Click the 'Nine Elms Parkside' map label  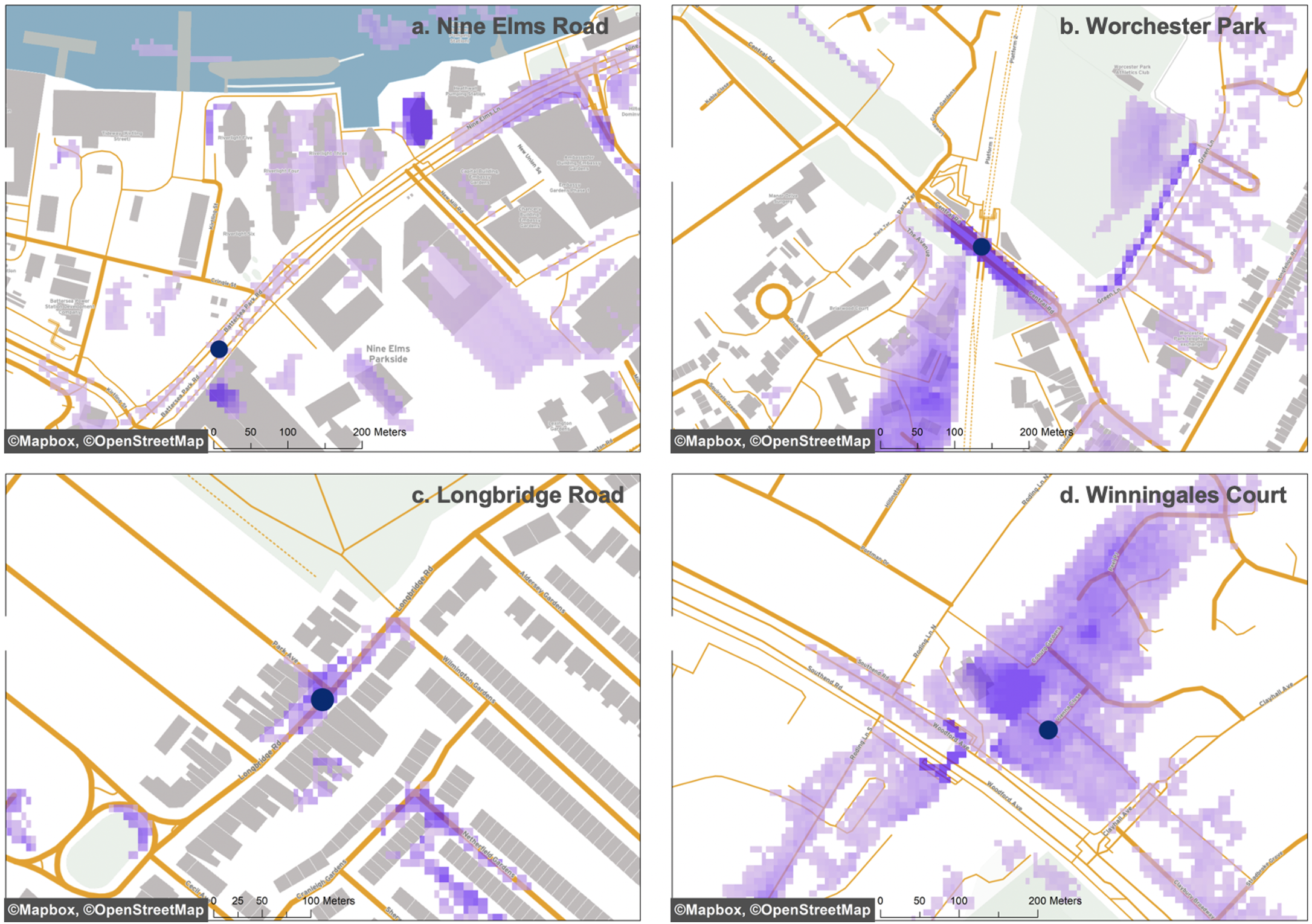(x=388, y=354)
